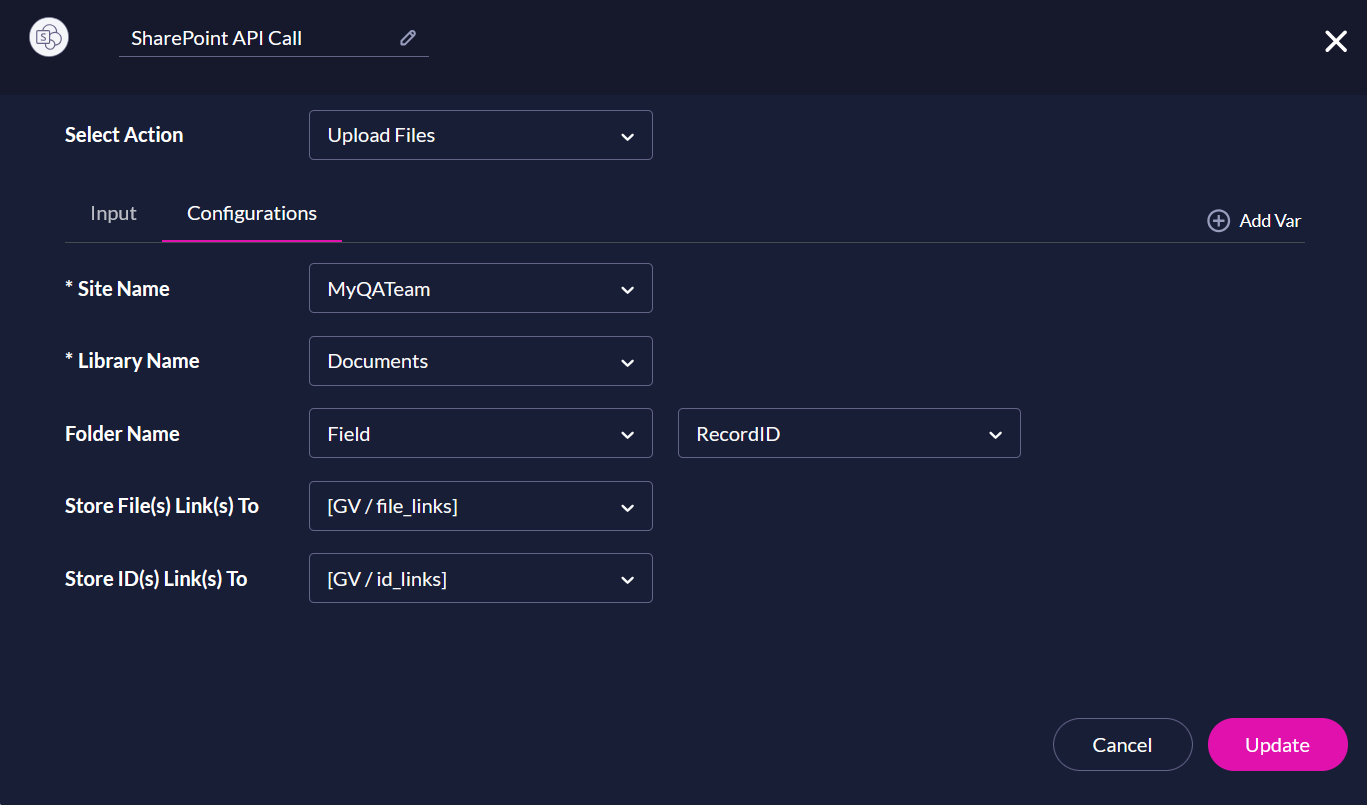Open the Library Name dropdown showing Documents
This screenshot has width=1367, height=805.
[x=480, y=361]
